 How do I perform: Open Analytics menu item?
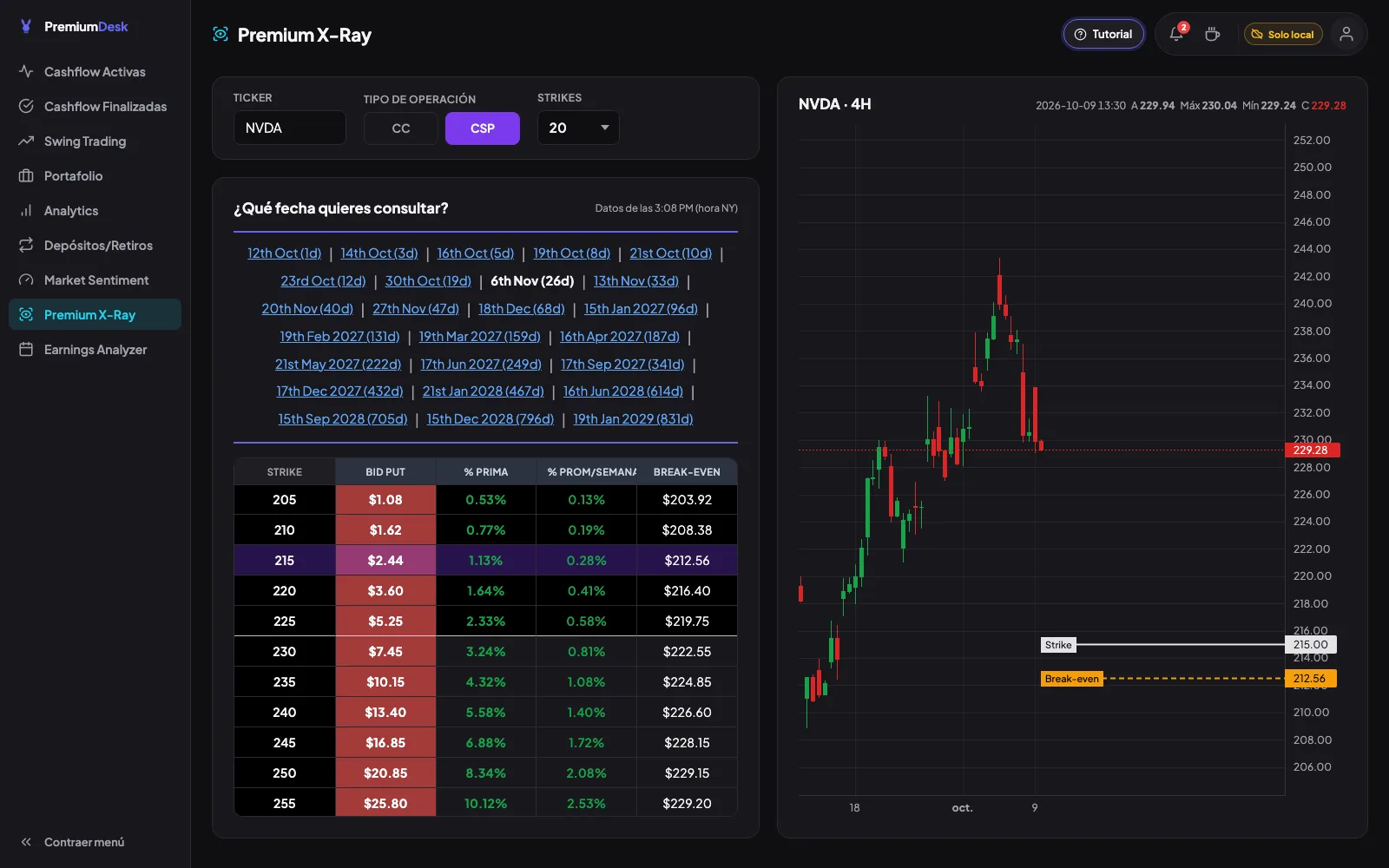[95, 210]
